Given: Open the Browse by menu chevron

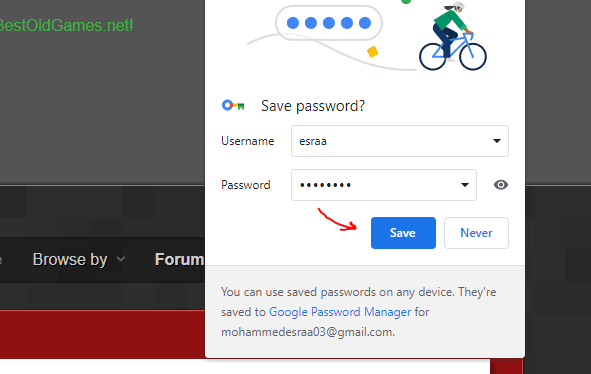Looking at the screenshot, I should point(121,259).
